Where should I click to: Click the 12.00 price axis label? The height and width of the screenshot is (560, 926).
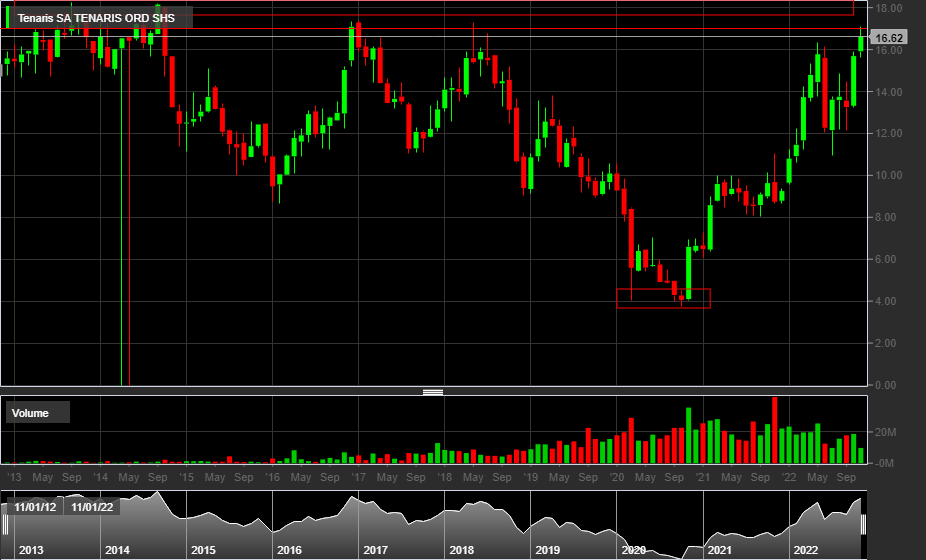(x=889, y=134)
